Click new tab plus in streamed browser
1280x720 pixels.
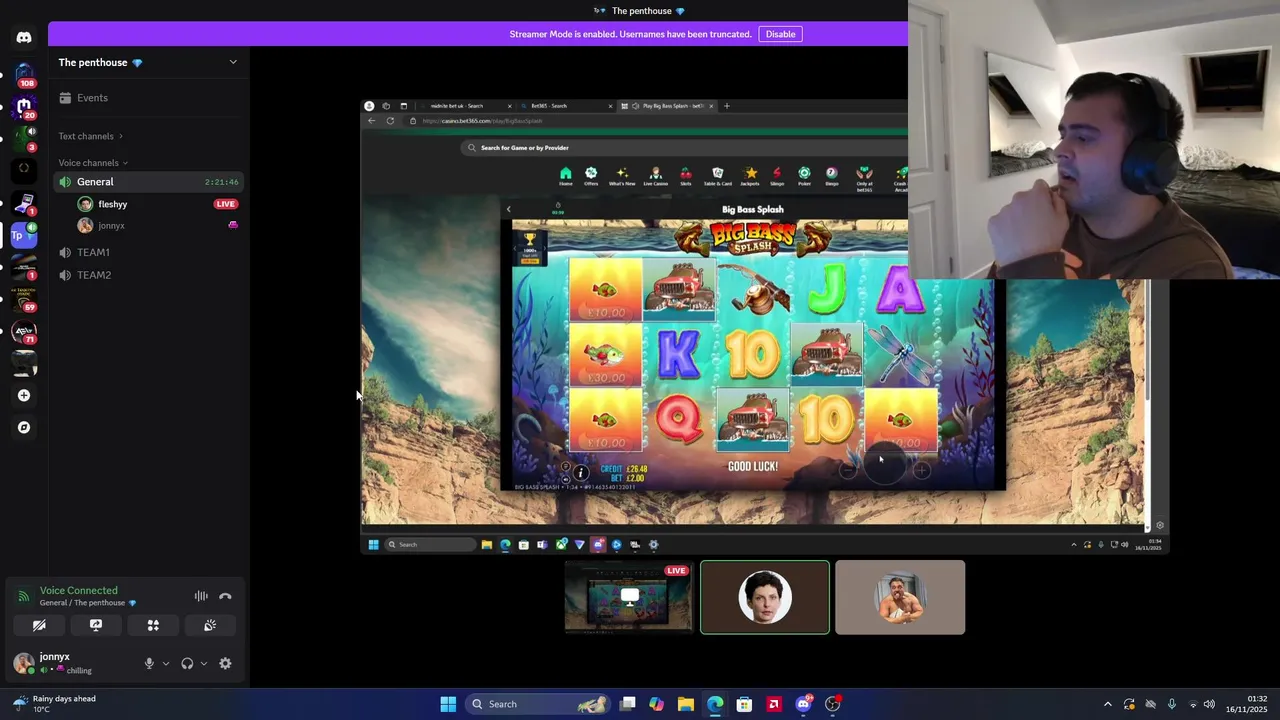727,106
